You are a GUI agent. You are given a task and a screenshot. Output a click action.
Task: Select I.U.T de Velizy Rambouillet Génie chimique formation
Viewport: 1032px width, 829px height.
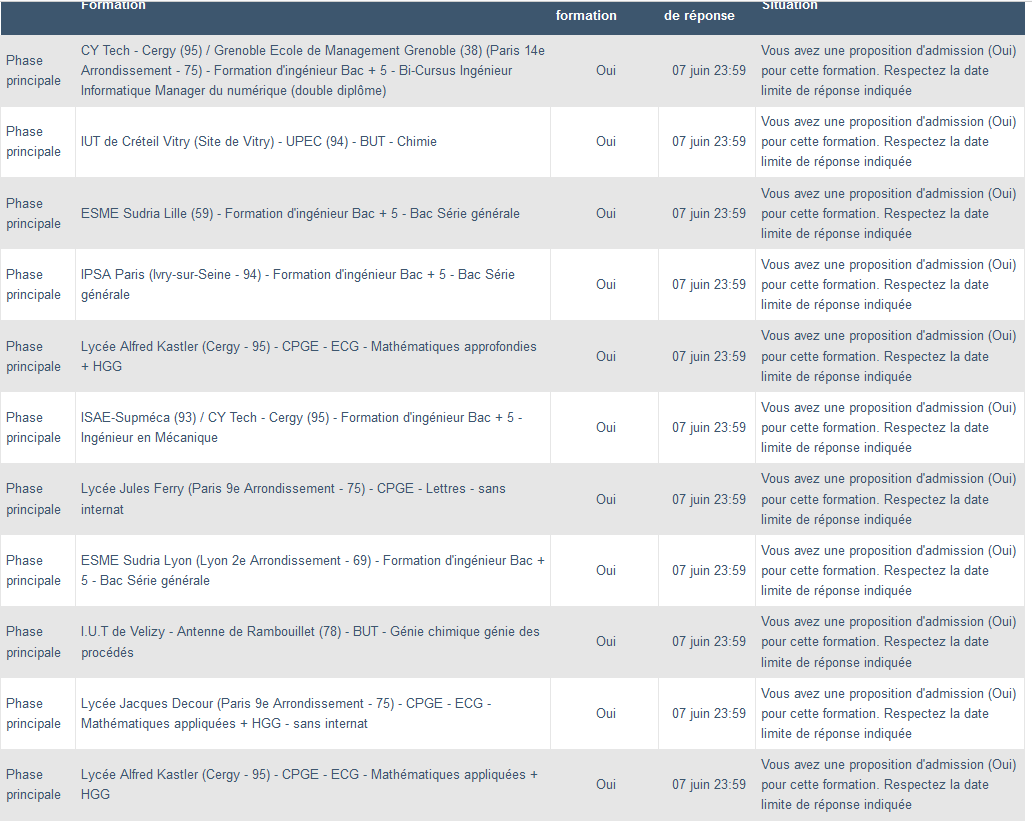[x=310, y=641]
